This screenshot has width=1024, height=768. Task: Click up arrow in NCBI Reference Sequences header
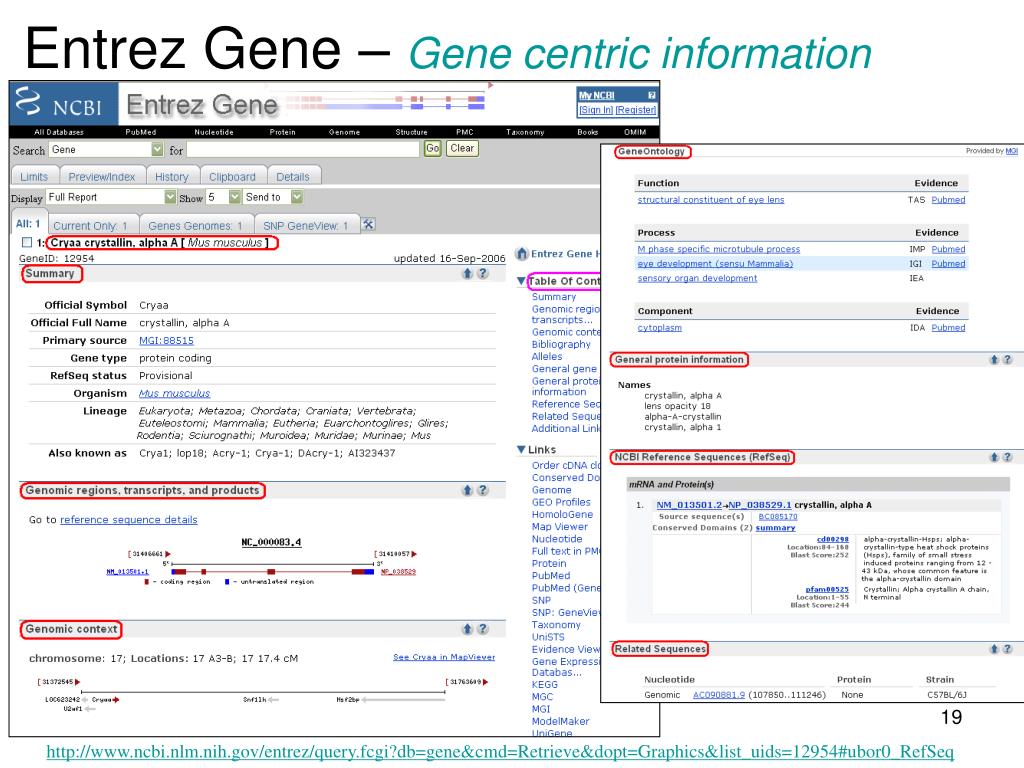(994, 457)
